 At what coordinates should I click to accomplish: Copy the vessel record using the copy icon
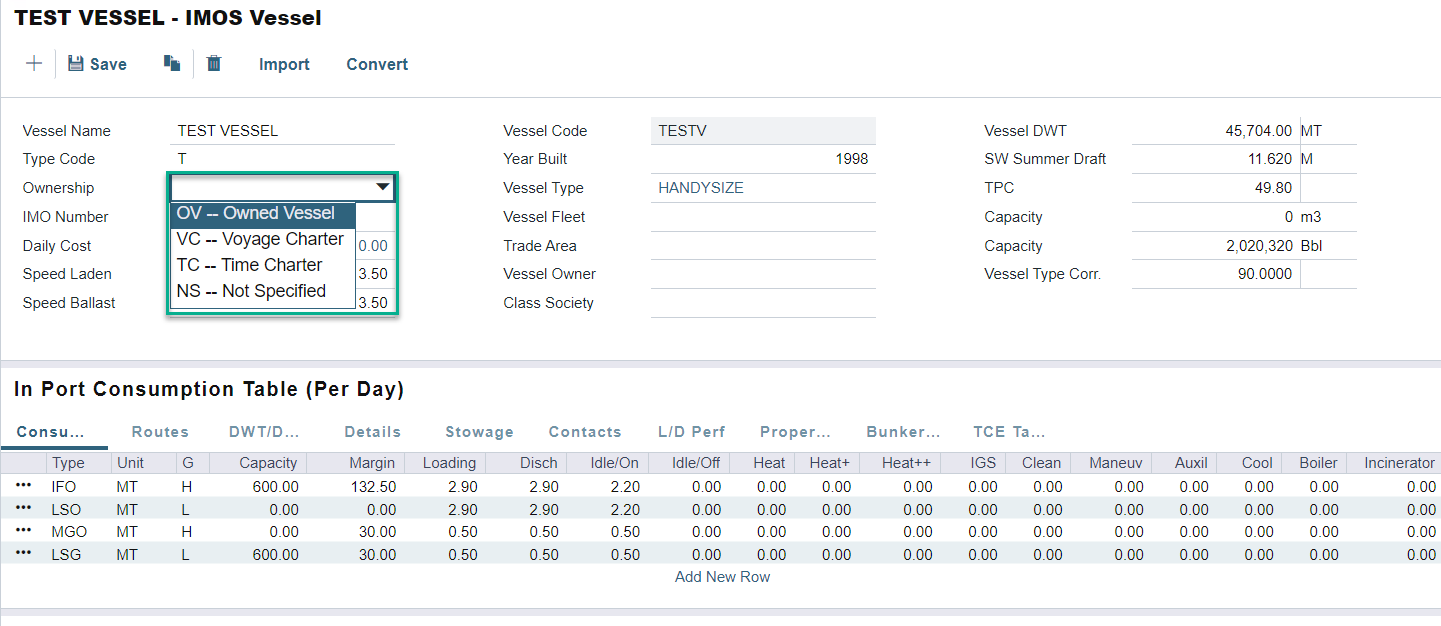click(170, 62)
